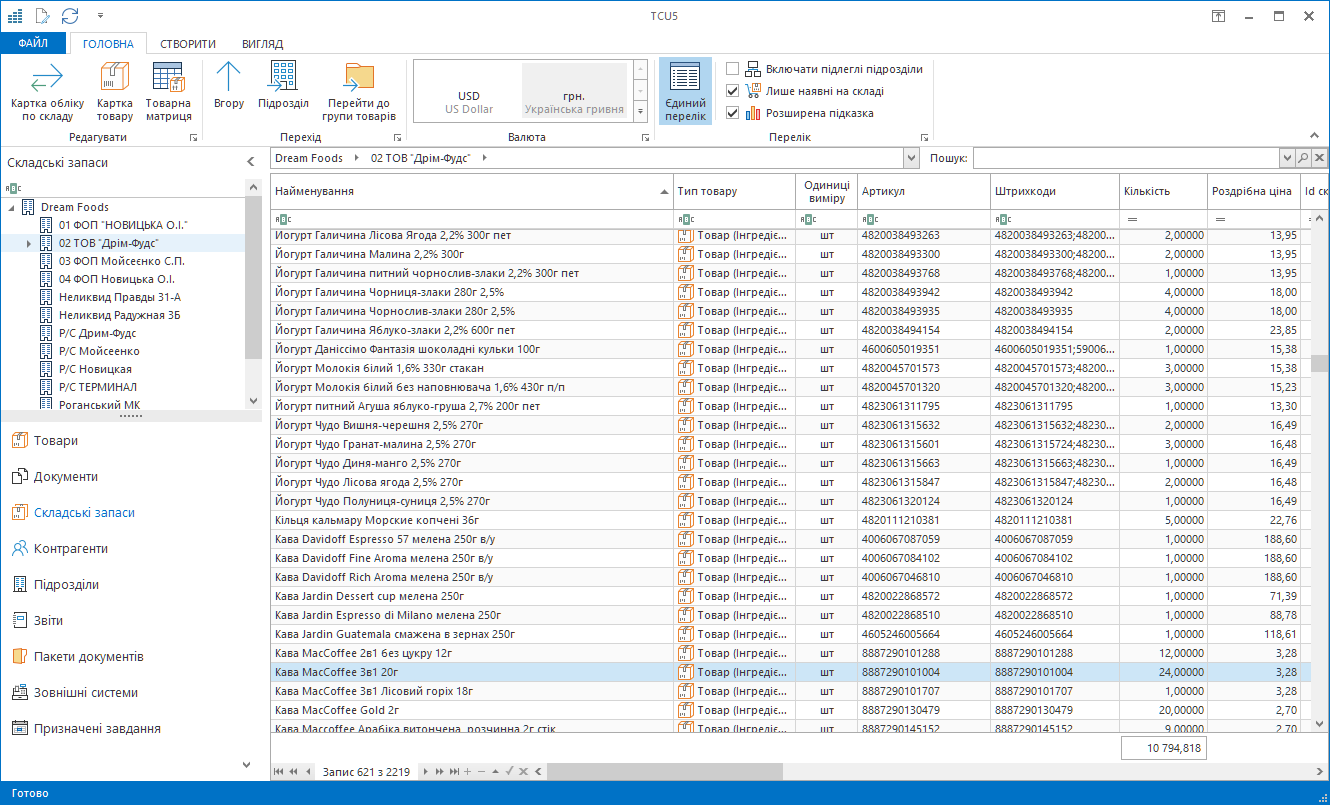Add new record with plus button
This screenshot has height=805, width=1330.
point(467,771)
